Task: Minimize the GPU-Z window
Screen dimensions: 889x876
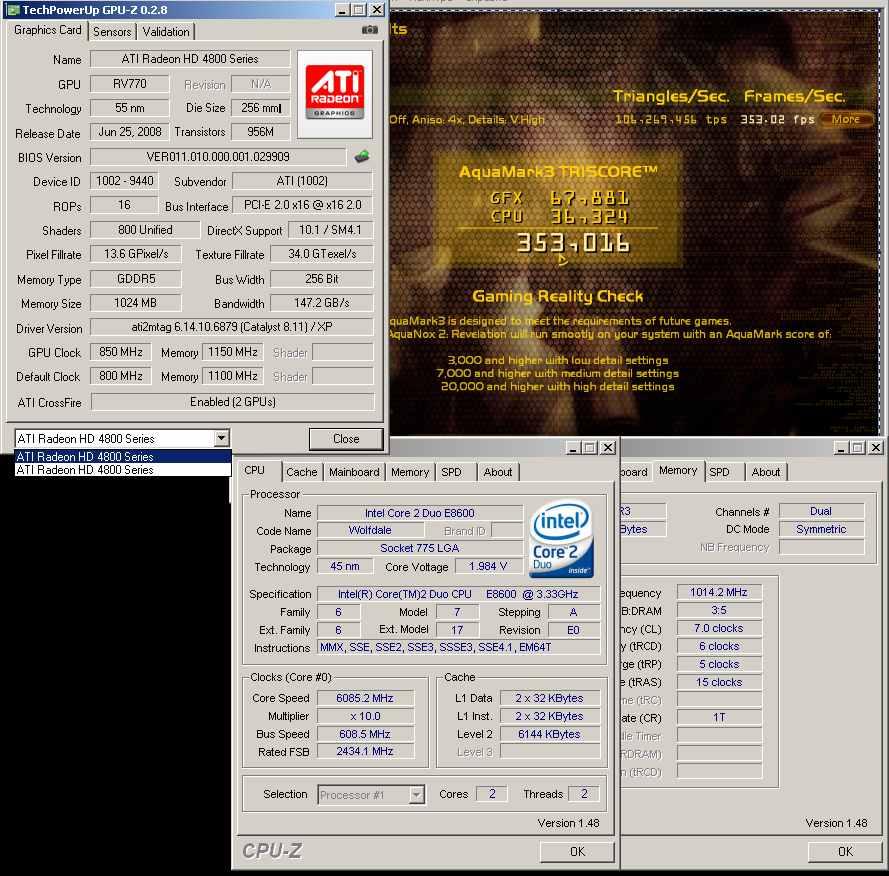Action: (x=342, y=10)
